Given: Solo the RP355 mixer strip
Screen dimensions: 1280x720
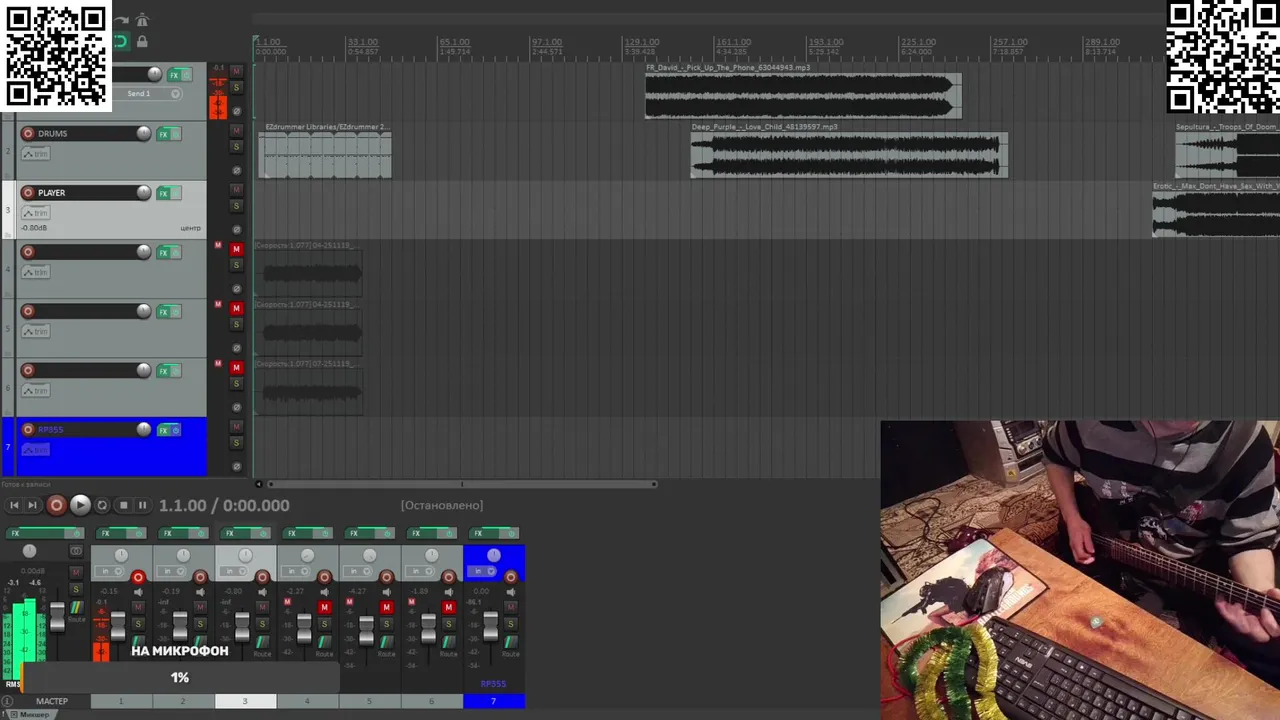Looking at the screenshot, I should (x=511, y=624).
